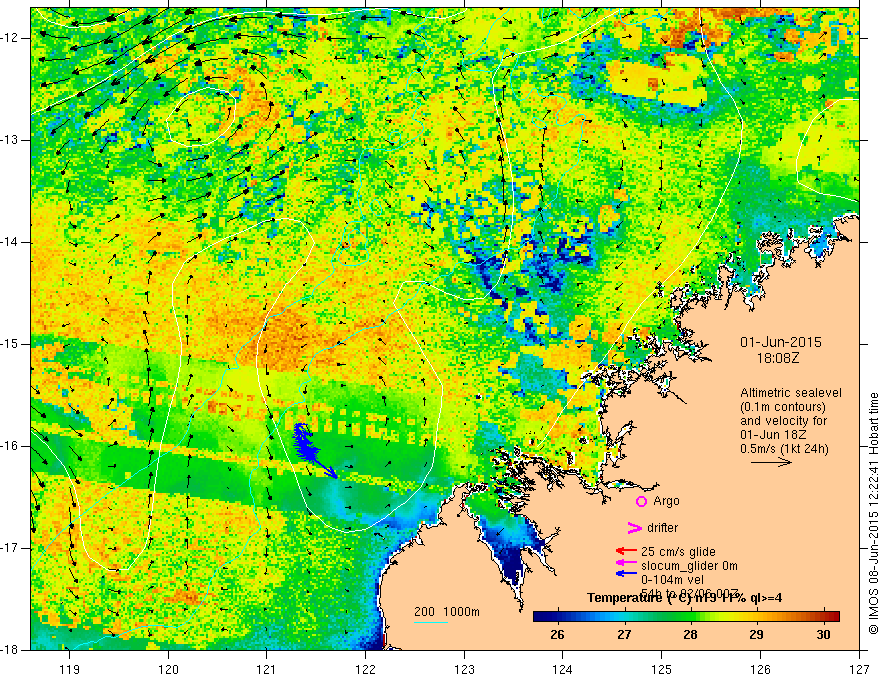Click the longitude axis label 120

(168, 669)
